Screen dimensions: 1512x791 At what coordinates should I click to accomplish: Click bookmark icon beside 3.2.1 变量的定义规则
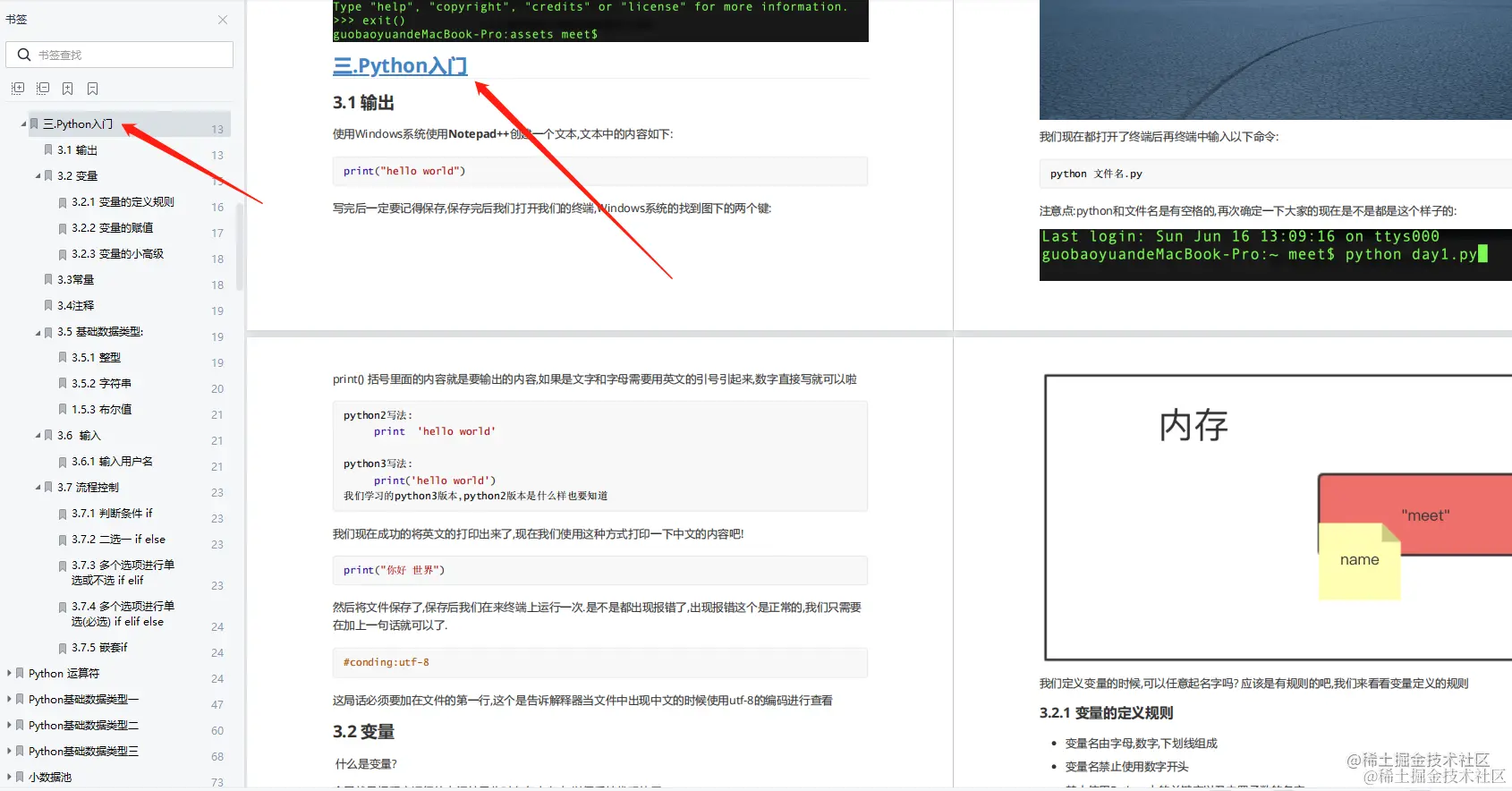63,202
